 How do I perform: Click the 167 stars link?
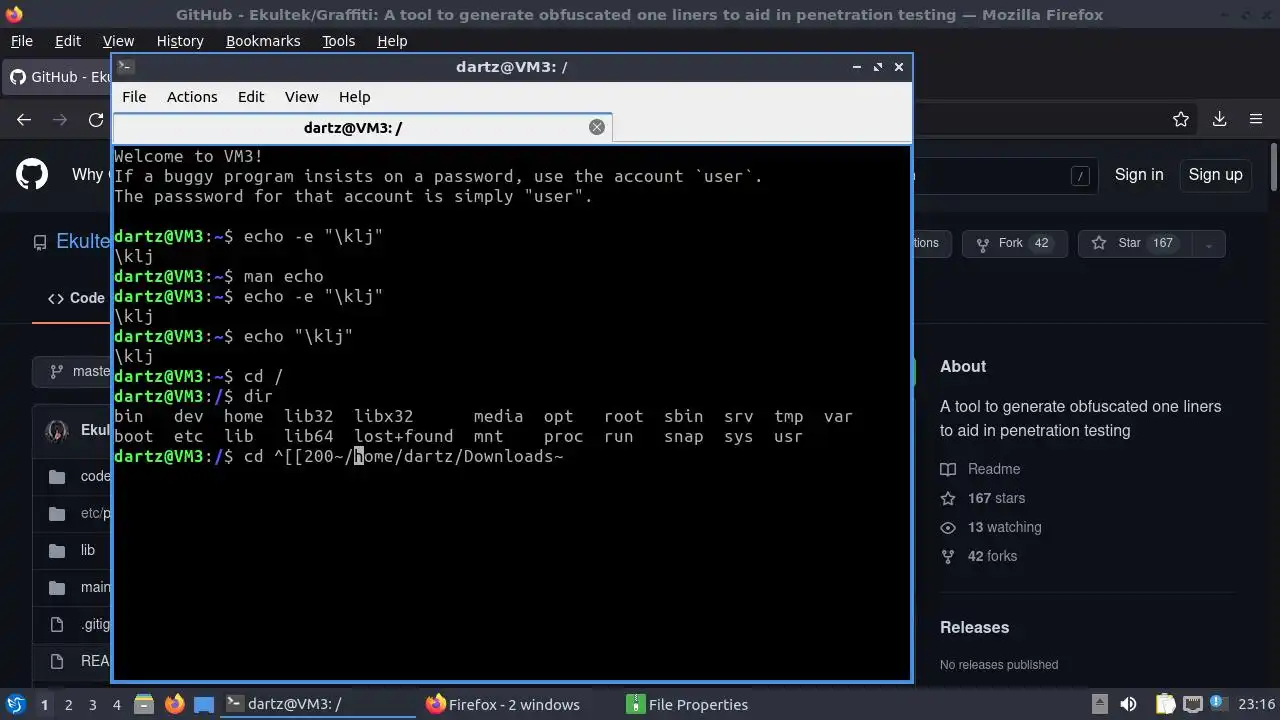(983, 498)
